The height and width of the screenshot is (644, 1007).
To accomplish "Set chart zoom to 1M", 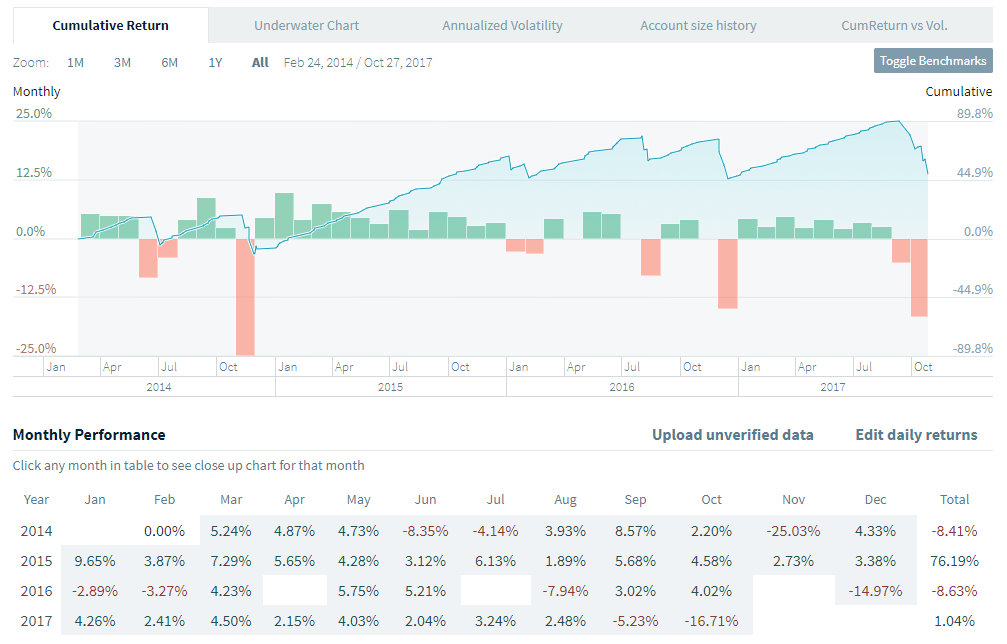I will tap(76, 62).
